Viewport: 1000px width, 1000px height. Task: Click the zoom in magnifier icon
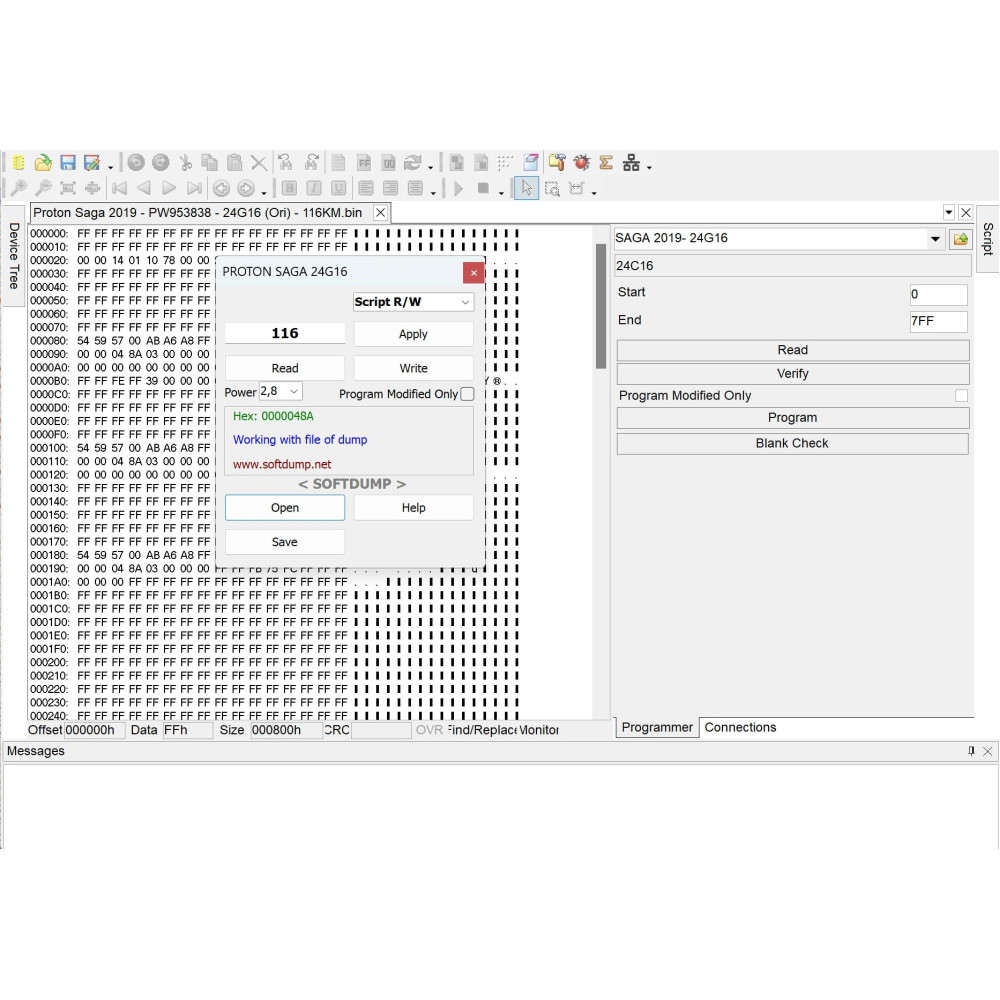point(18,188)
